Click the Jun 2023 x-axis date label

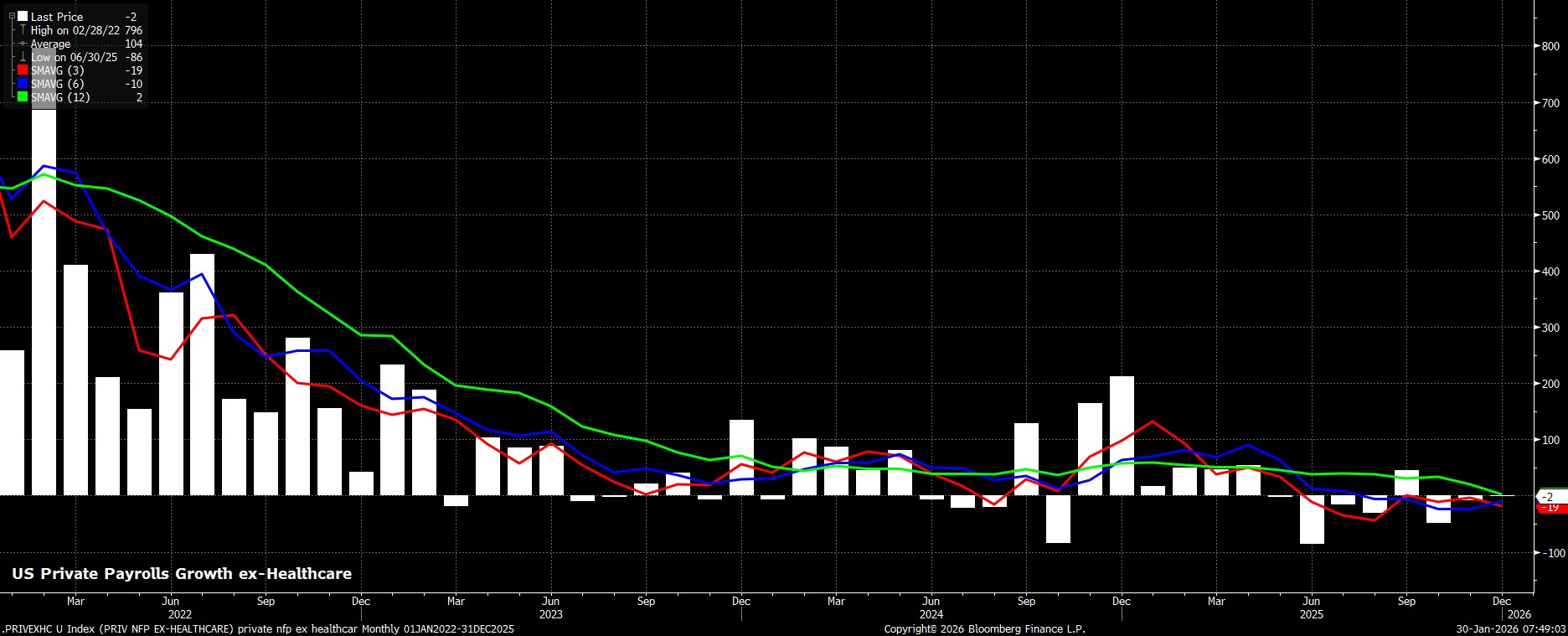[x=550, y=601]
